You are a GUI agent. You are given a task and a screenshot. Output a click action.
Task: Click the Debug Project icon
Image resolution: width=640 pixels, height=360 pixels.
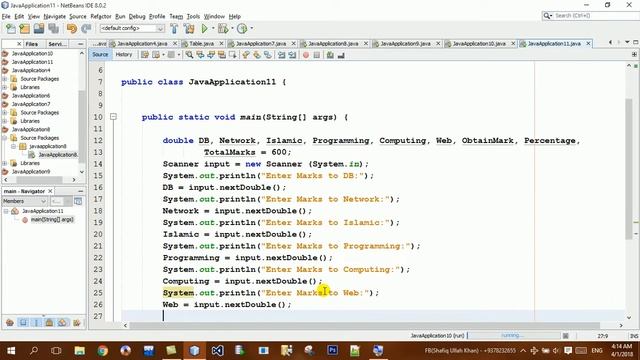tap(223, 29)
